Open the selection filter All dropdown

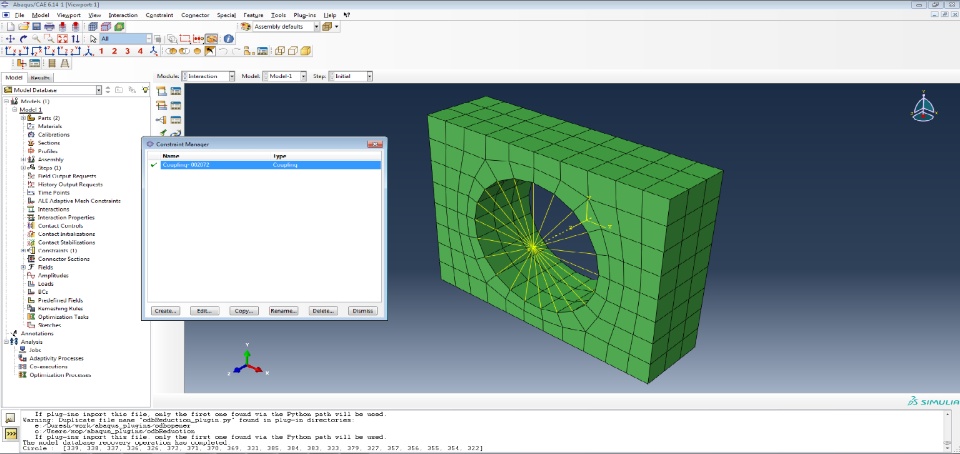pyautogui.click(x=126, y=39)
